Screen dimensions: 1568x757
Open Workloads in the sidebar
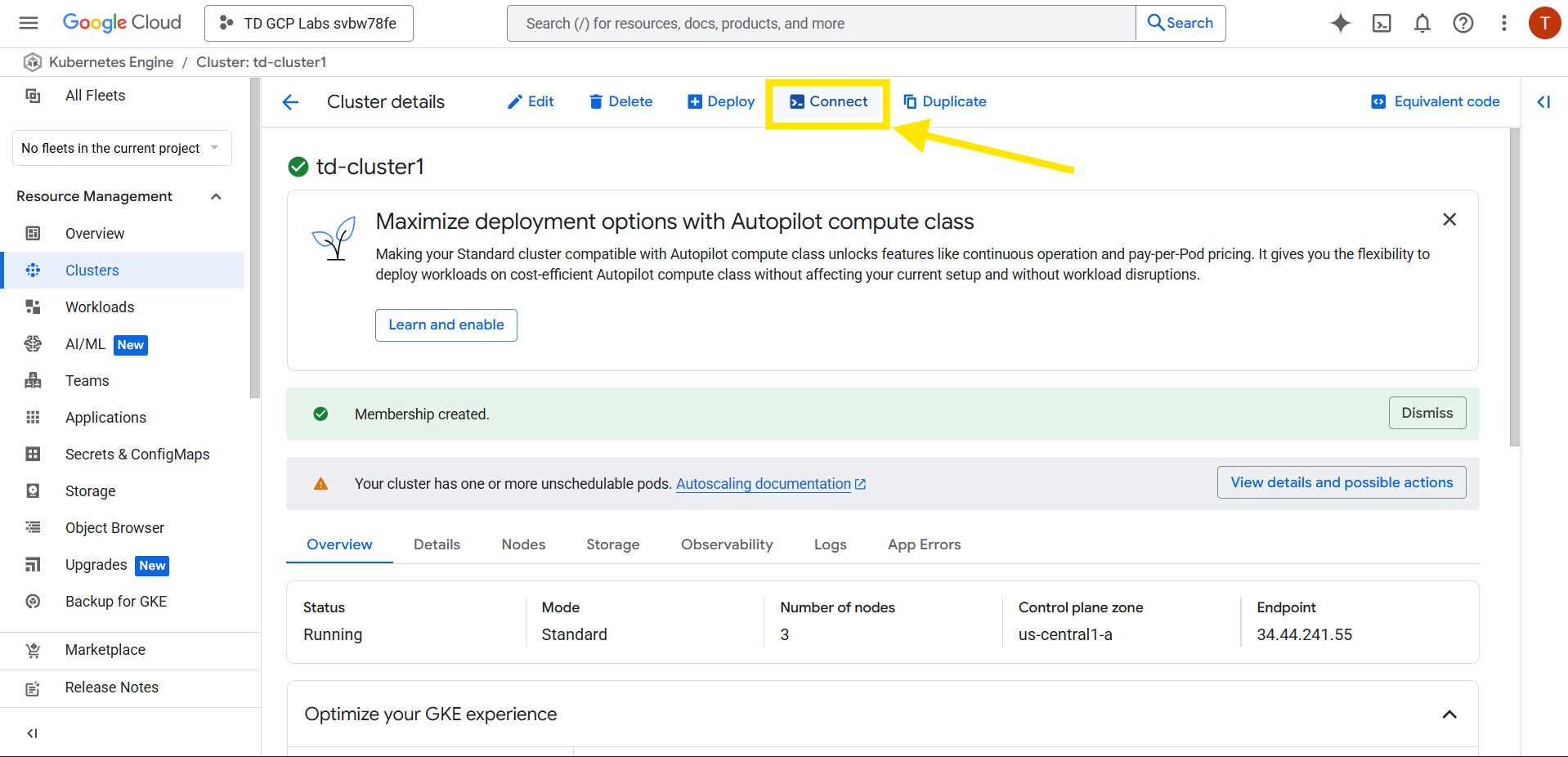point(100,307)
